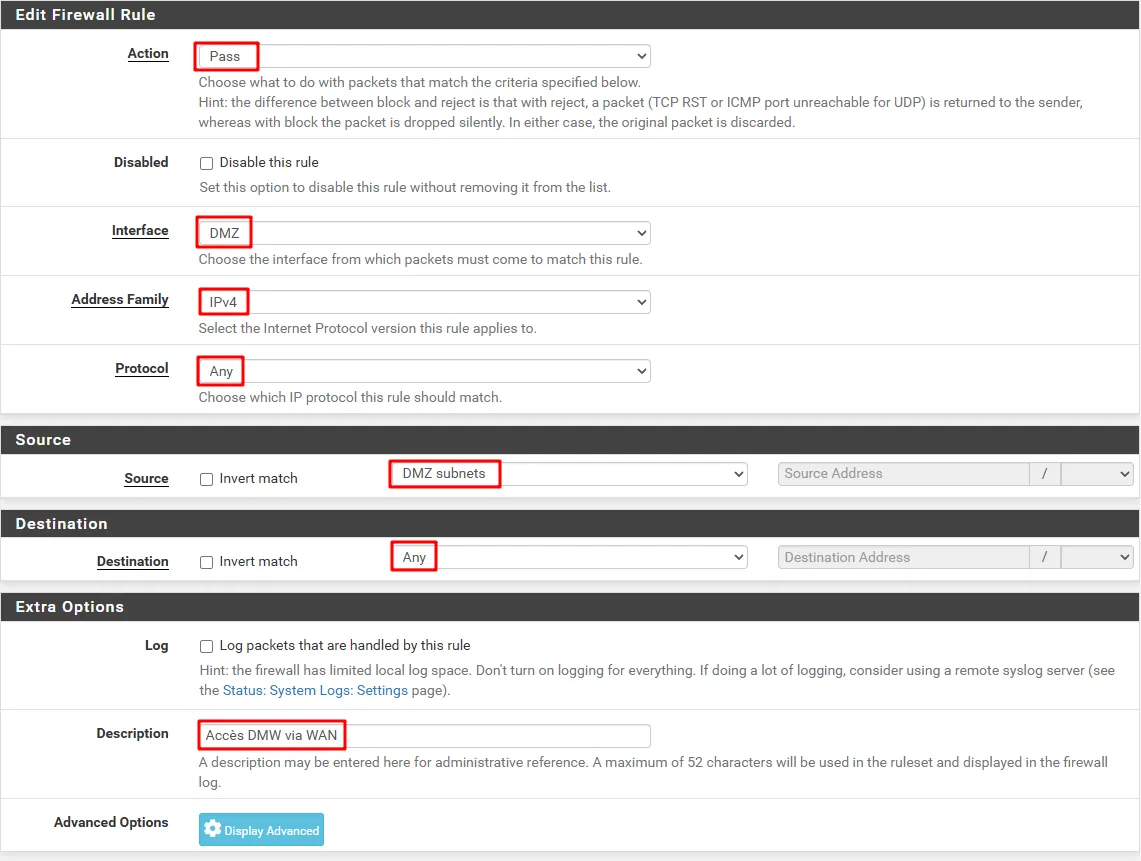Screen dimensions: 1141x861
Task: Enable Log packets handled by this rule
Action: pos(207,646)
